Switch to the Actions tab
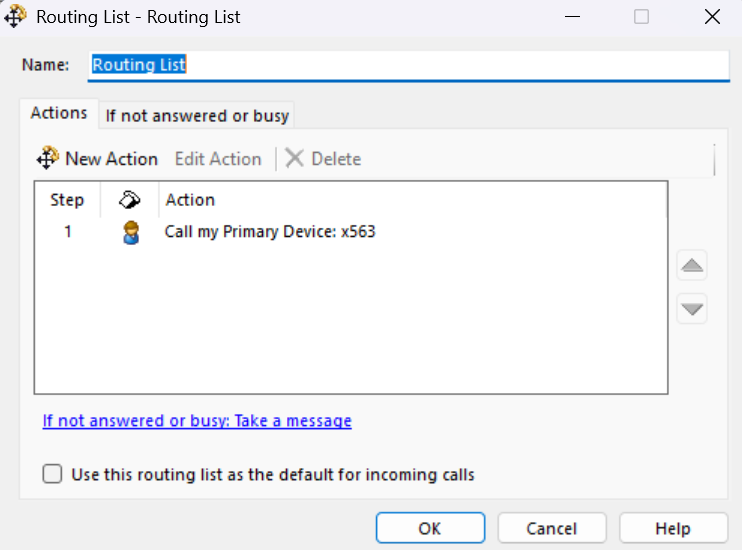 59,113
